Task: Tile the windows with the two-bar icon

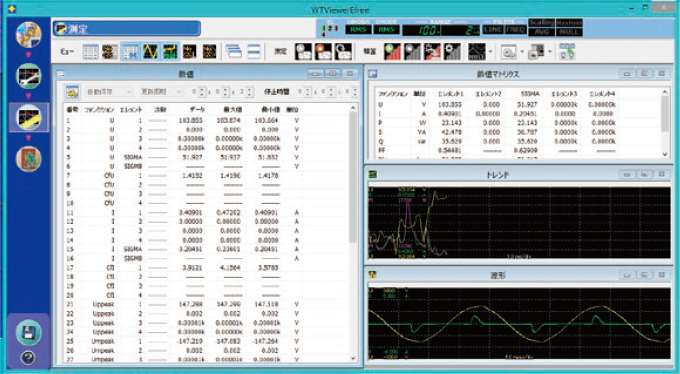Action: coord(254,52)
